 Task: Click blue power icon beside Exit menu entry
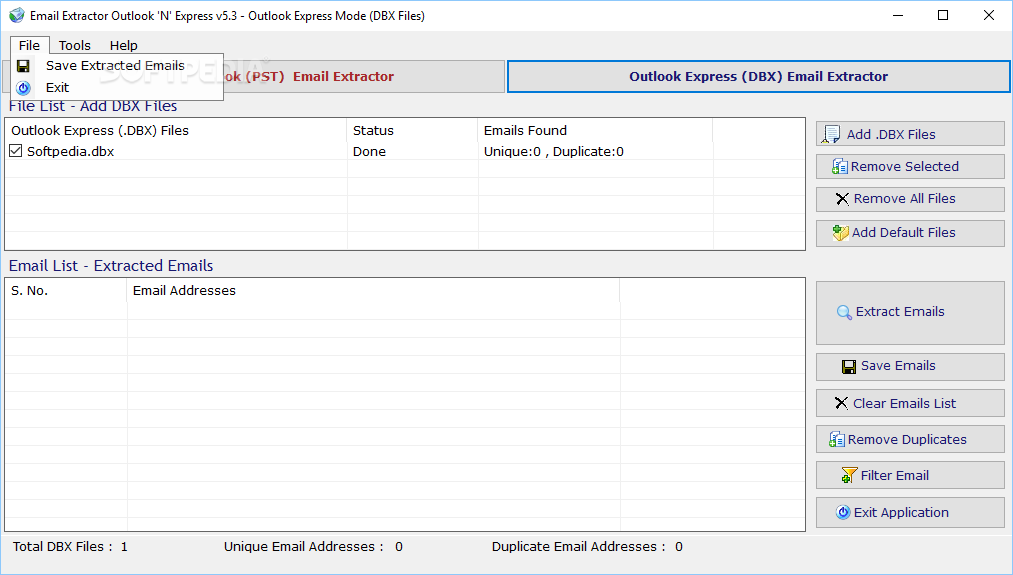23,88
